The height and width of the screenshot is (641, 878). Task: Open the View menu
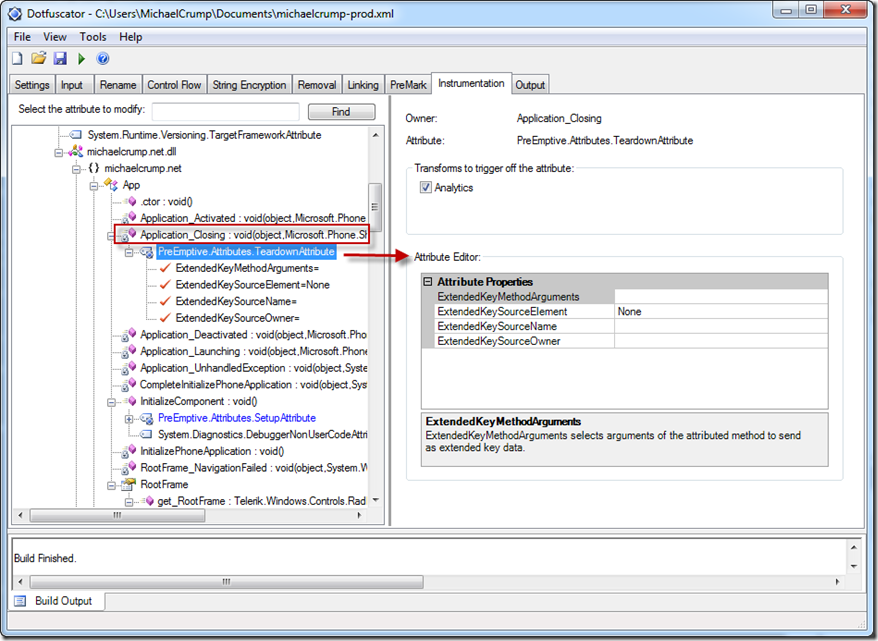click(55, 37)
